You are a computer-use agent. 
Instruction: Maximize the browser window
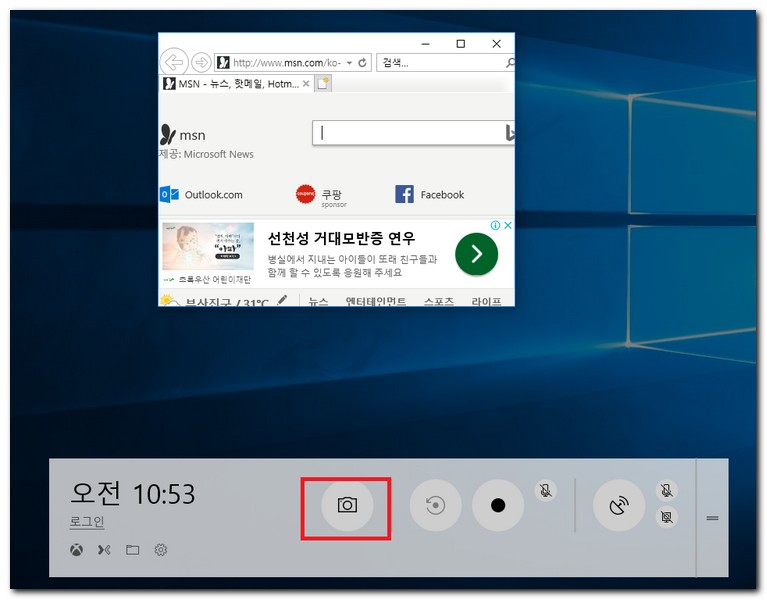tap(461, 44)
